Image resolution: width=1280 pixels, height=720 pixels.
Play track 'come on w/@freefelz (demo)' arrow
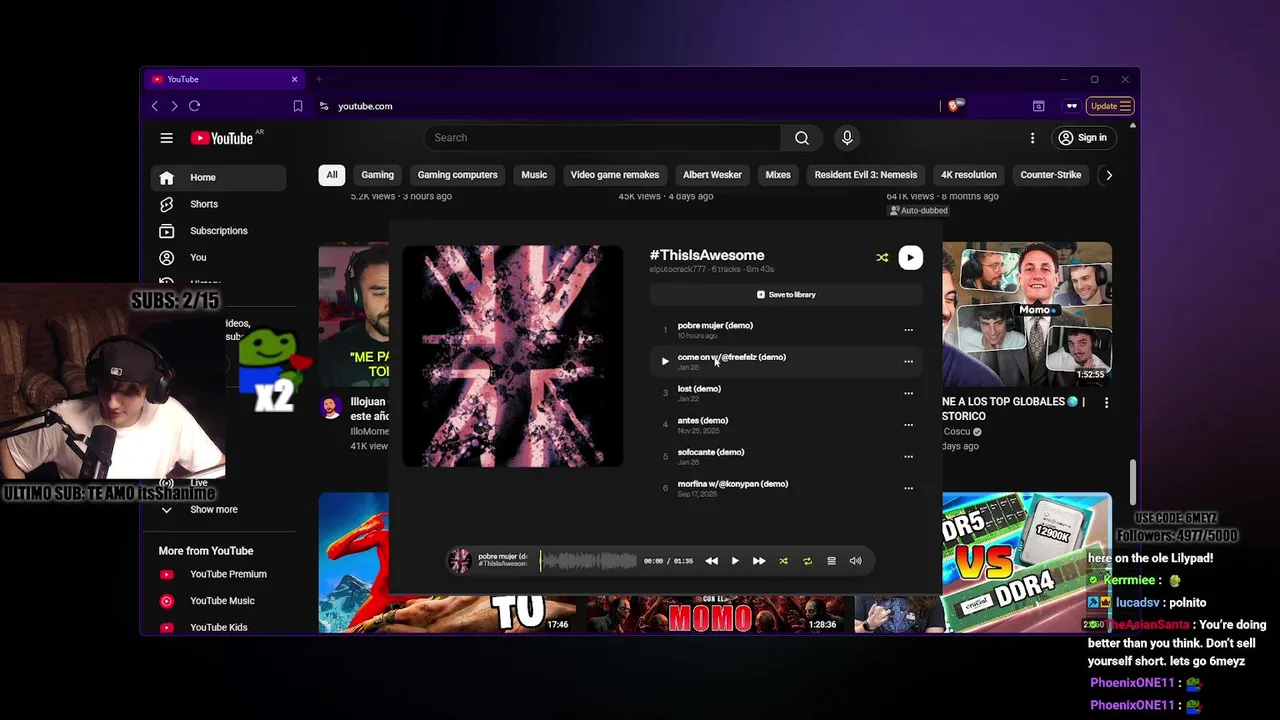pyautogui.click(x=665, y=361)
